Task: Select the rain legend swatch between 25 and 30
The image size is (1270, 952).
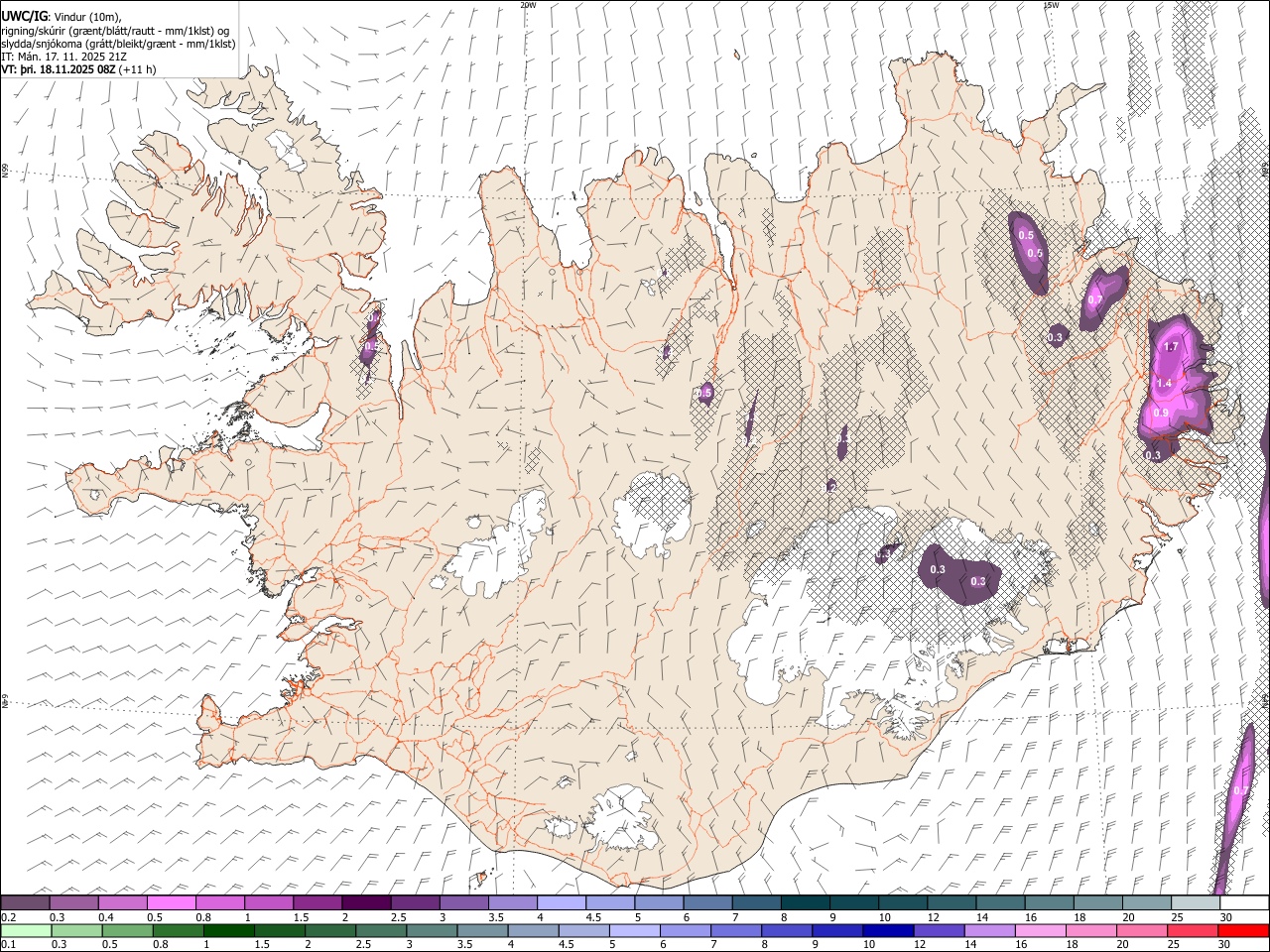Action: 1191,930
